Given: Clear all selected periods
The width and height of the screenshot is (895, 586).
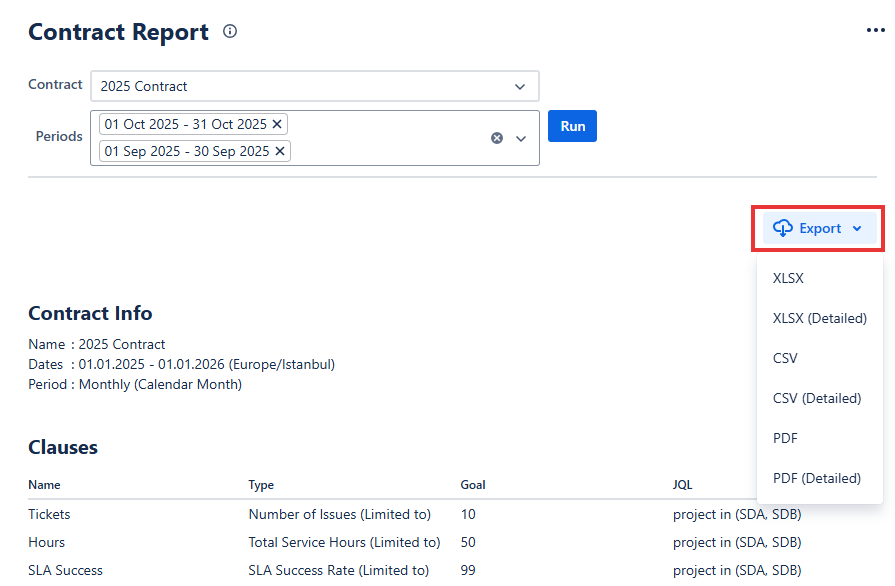Looking at the screenshot, I should [x=497, y=138].
